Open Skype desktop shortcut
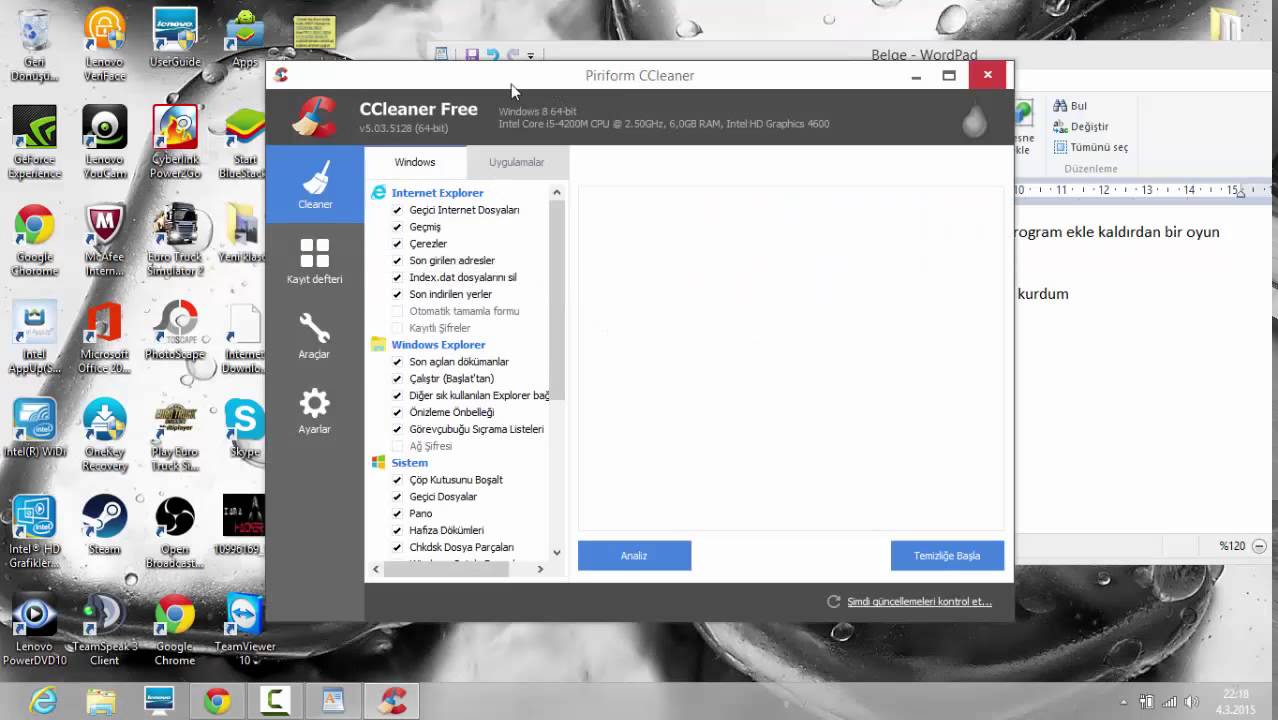This screenshot has width=1278, height=720. [x=244, y=428]
